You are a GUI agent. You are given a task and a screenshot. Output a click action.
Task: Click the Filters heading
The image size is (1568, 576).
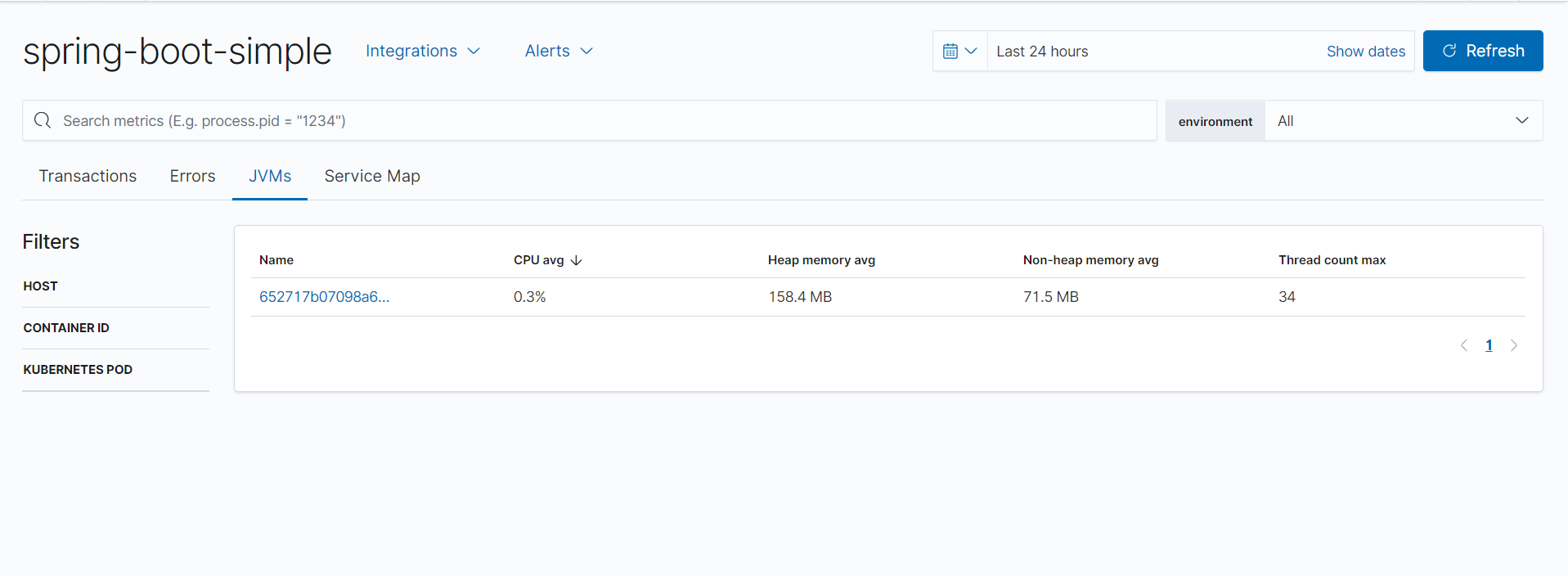click(x=51, y=241)
